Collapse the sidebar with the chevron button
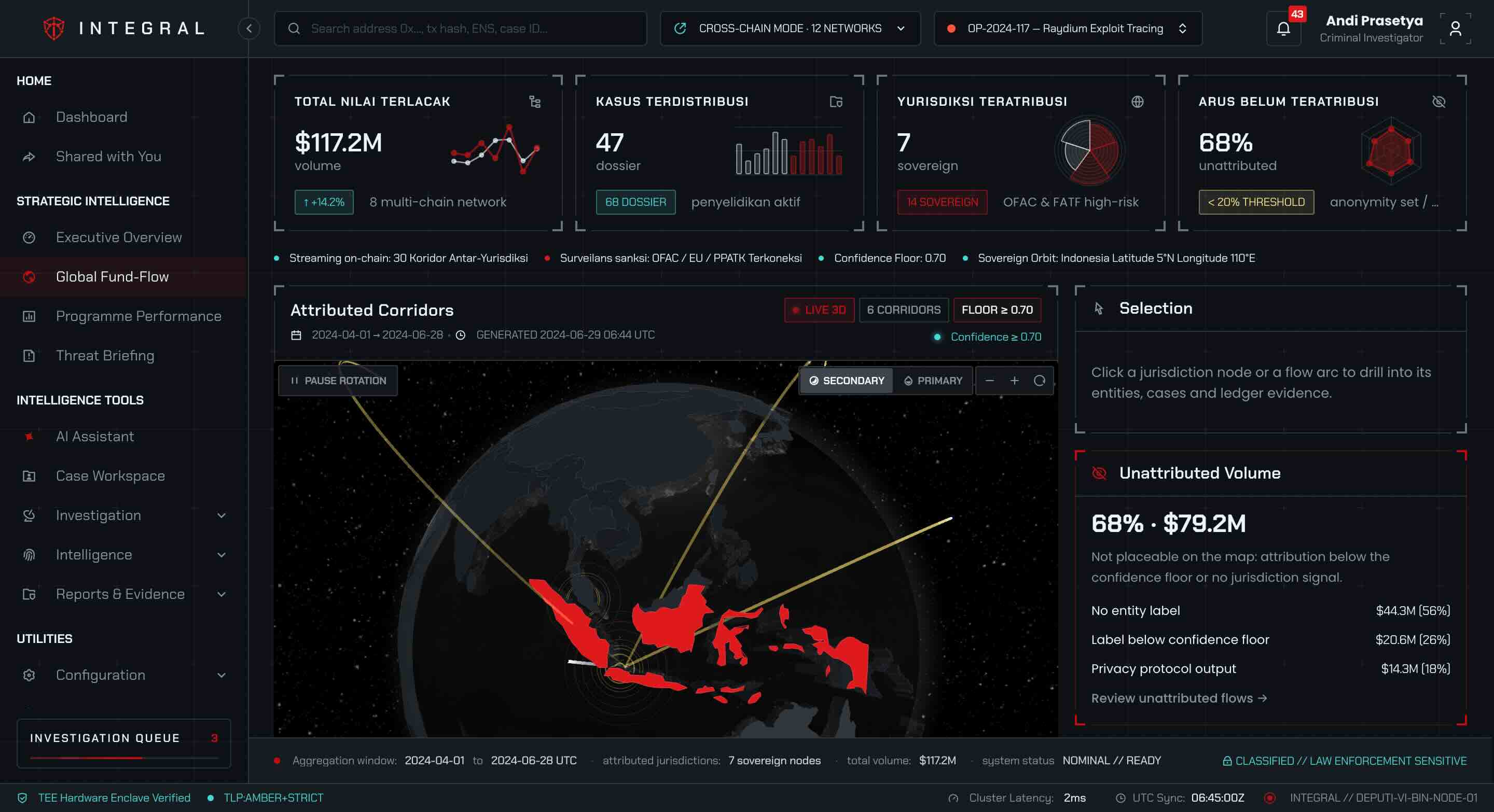Image resolution: width=1494 pixels, height=812 pixels. tap(249, 28)
